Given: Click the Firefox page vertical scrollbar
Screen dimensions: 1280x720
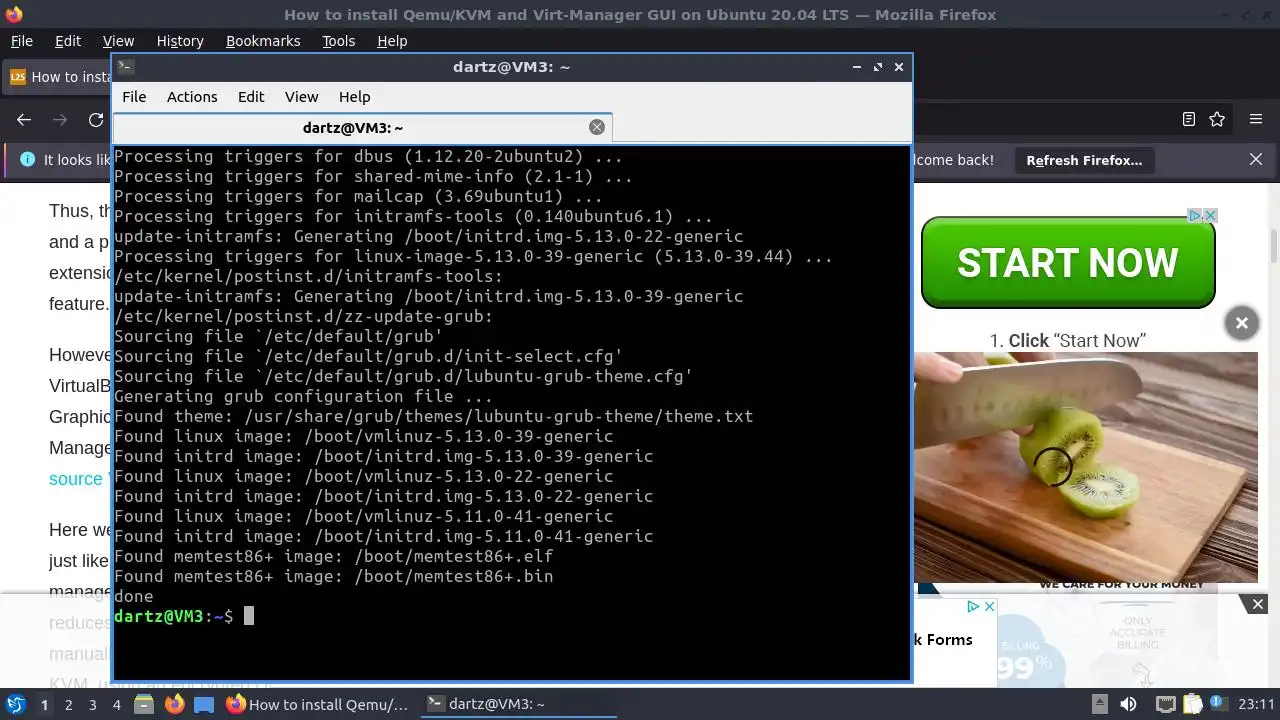Looking at the screenshot, I should pyautogui.click(x=1274, y=245).
